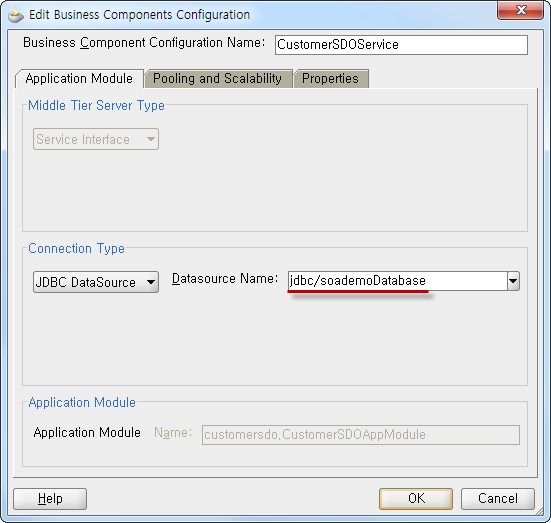Click the Connection Type group heading
Viewport: 551px width, 523px height.
(76, 248)
